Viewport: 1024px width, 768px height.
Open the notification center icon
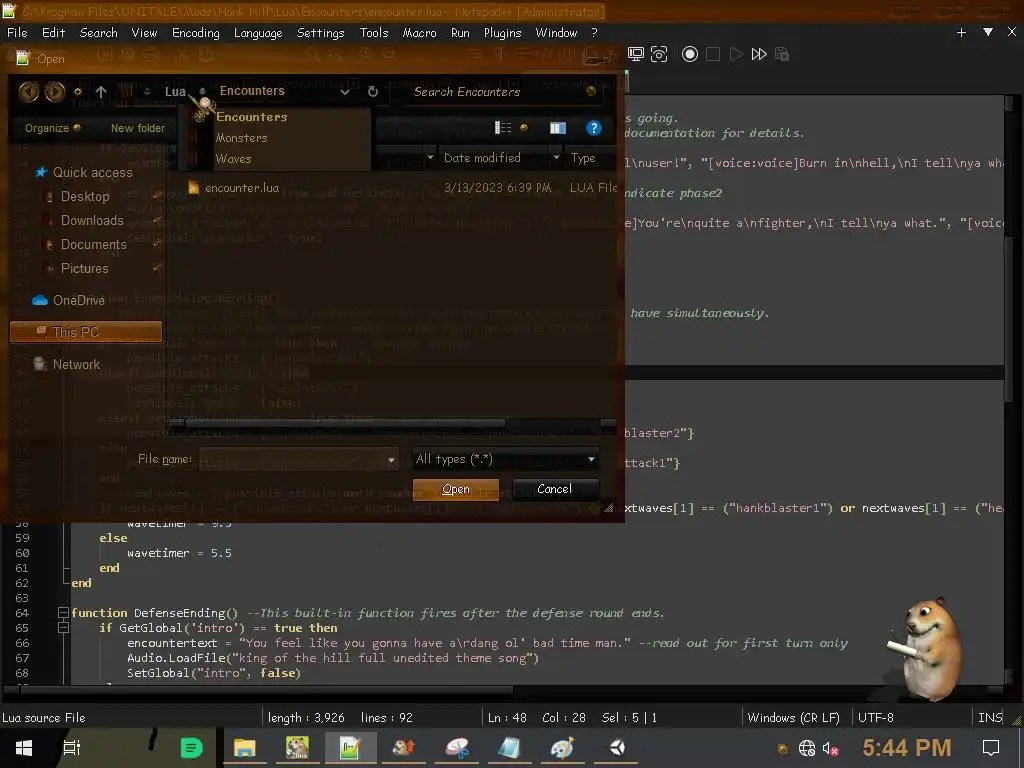[991, 748]
